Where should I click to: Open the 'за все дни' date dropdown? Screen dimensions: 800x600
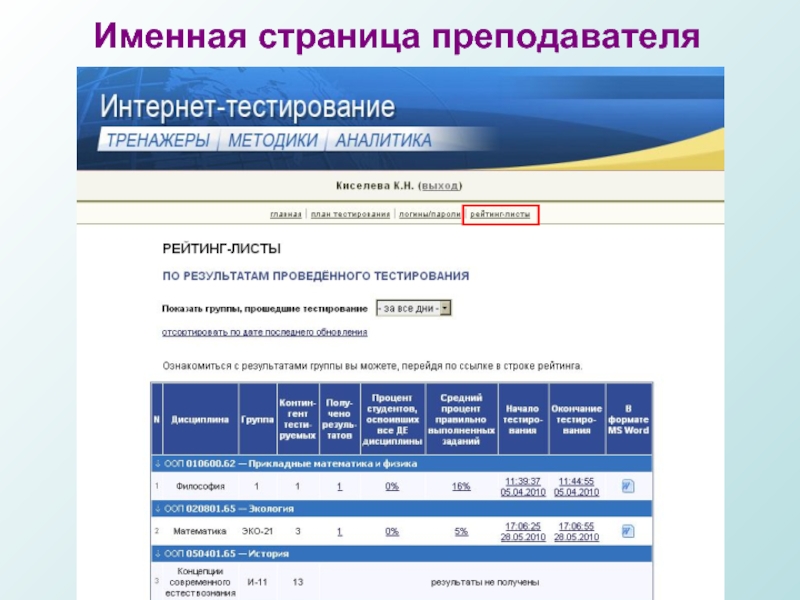pyautogui.click(x=414, y=308)
